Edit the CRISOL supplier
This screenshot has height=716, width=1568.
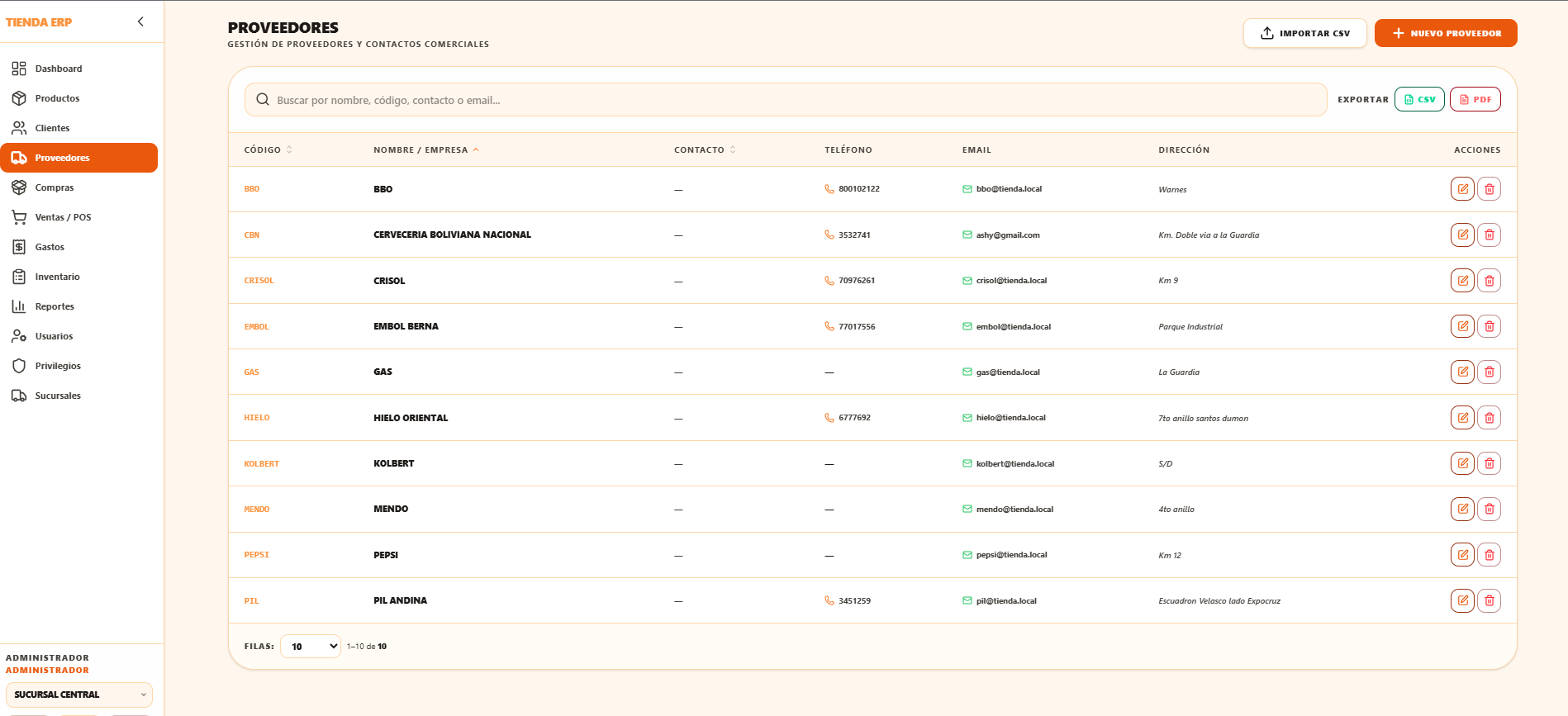click(x=1462, y=281)
